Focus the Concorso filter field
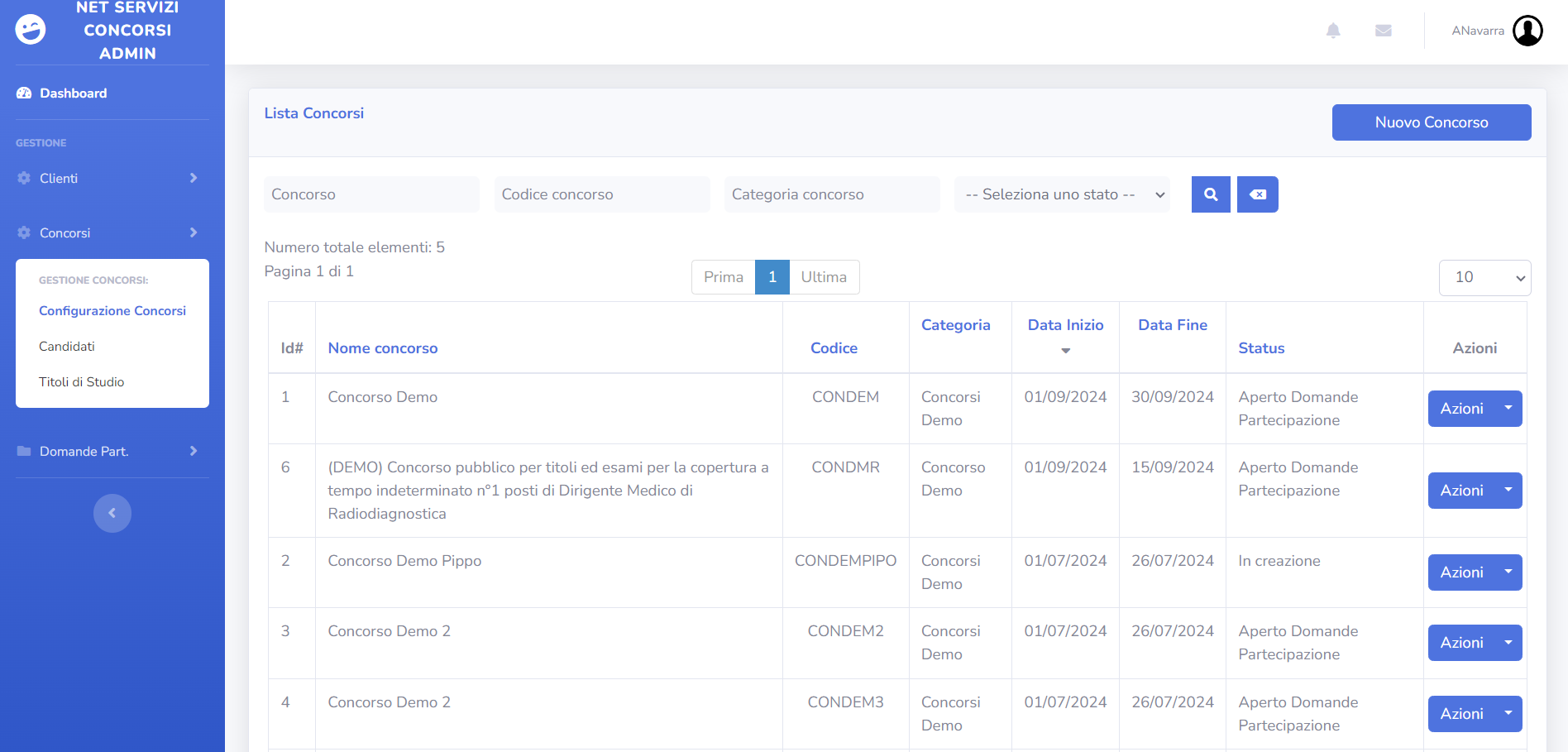 click(371, 194)
